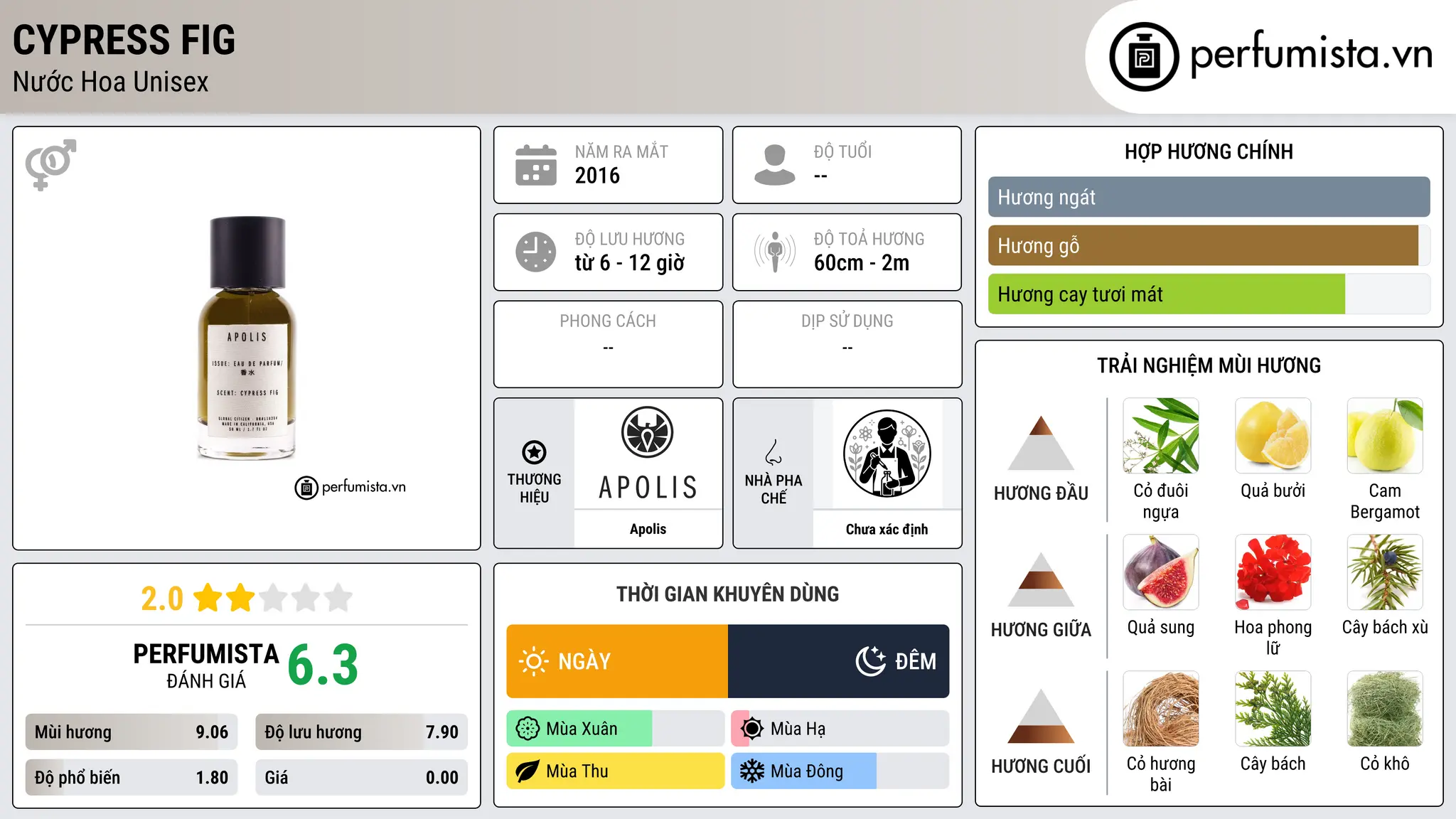Click the Mùa Đông season bar
Image resolution: width=1456 pixels, height=819 pixels.
pos(840,771)
